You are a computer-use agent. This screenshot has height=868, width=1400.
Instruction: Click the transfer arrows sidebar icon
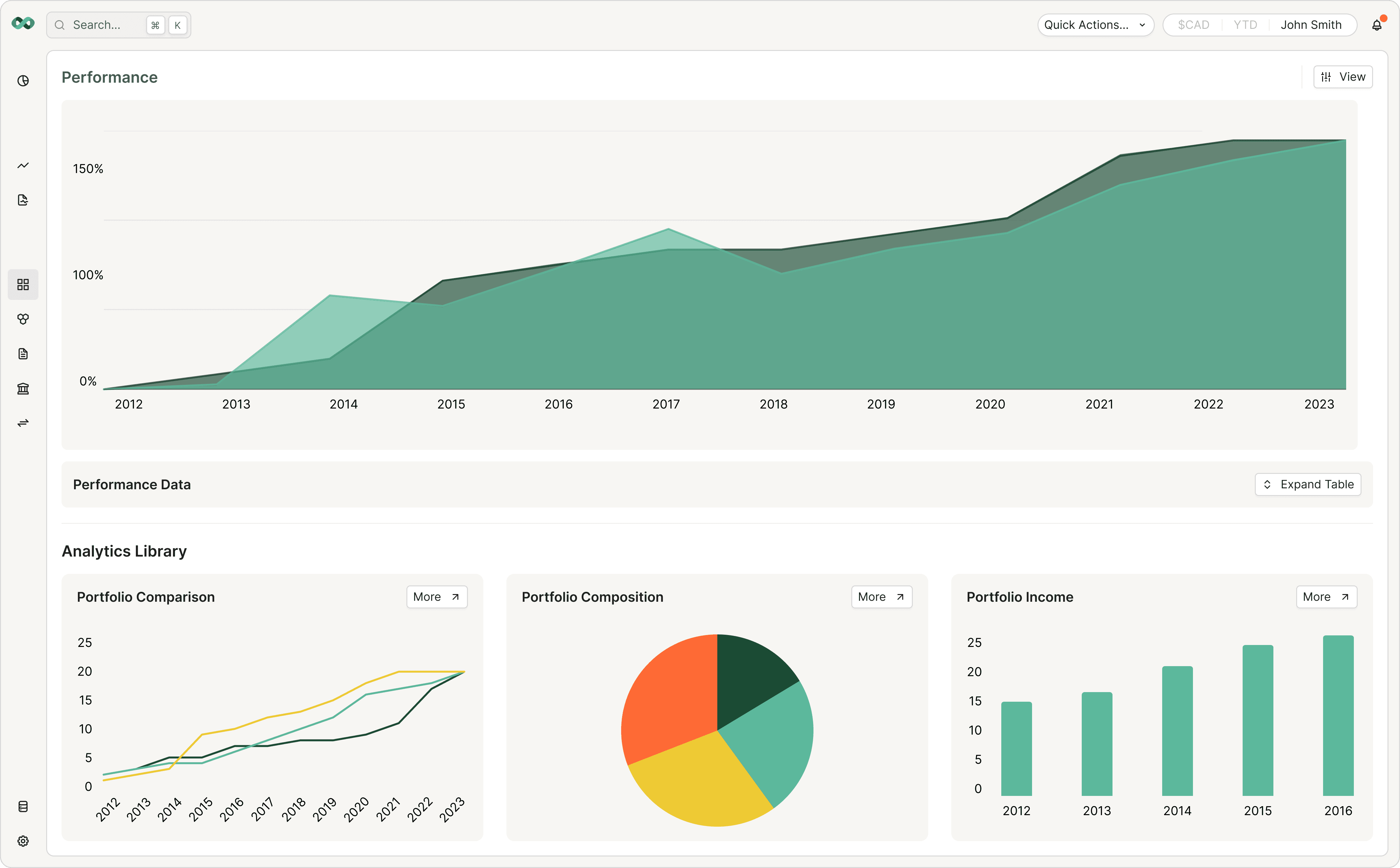23,423
